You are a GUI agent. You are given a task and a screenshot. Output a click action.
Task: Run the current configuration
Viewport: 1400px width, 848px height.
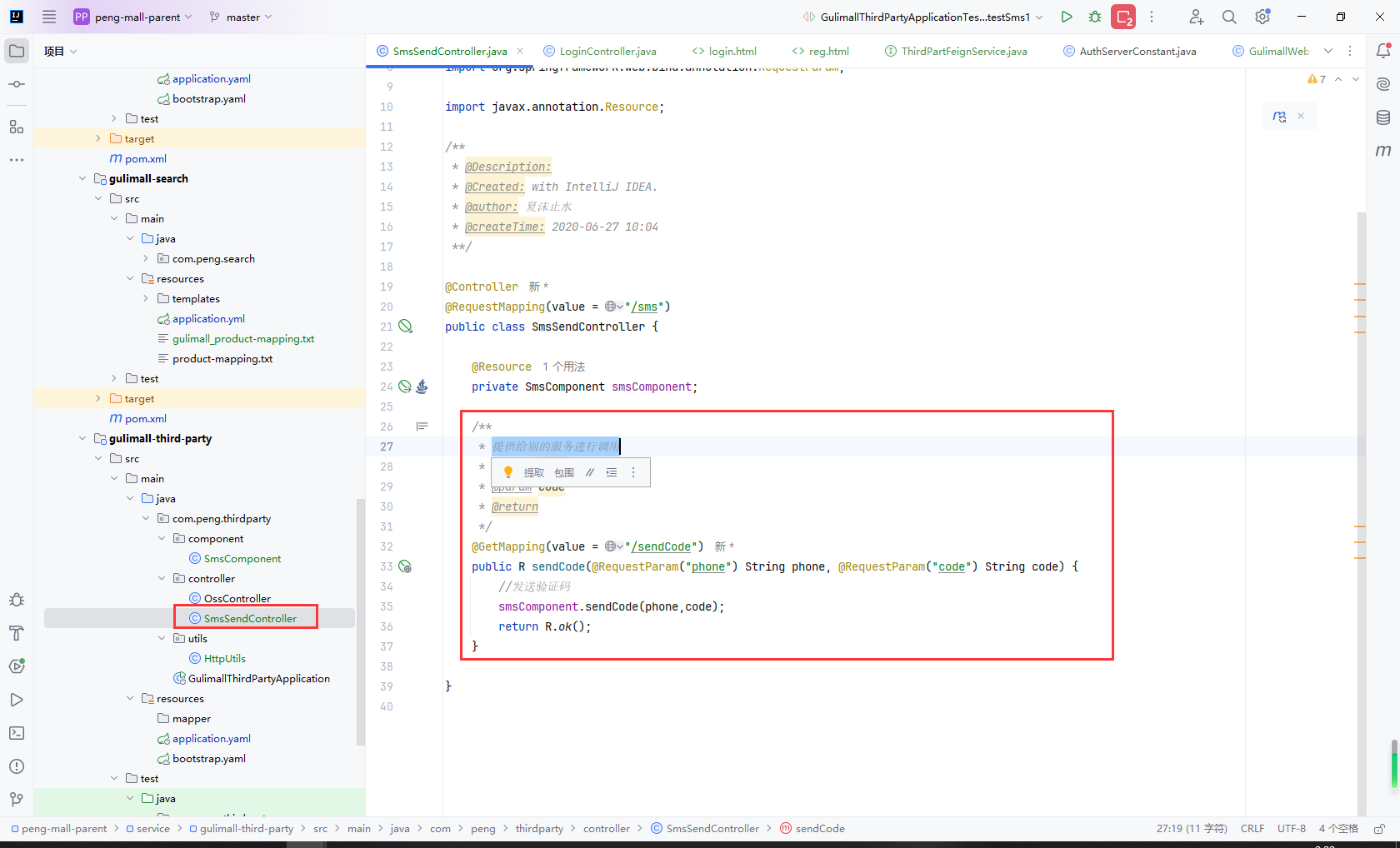click(1066, 17)
